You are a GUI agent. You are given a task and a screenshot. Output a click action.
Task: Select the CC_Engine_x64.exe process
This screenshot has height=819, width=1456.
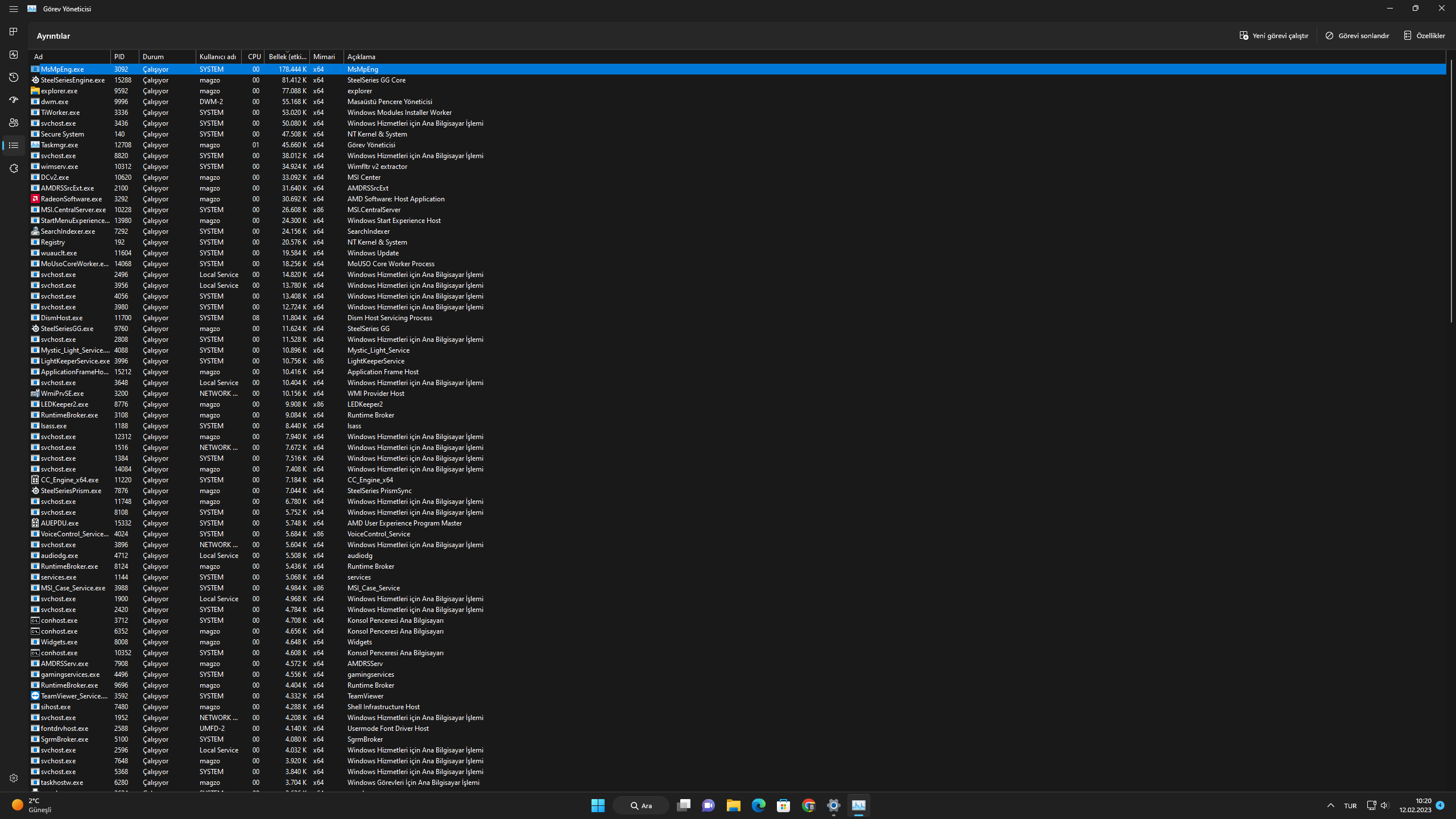738,479
